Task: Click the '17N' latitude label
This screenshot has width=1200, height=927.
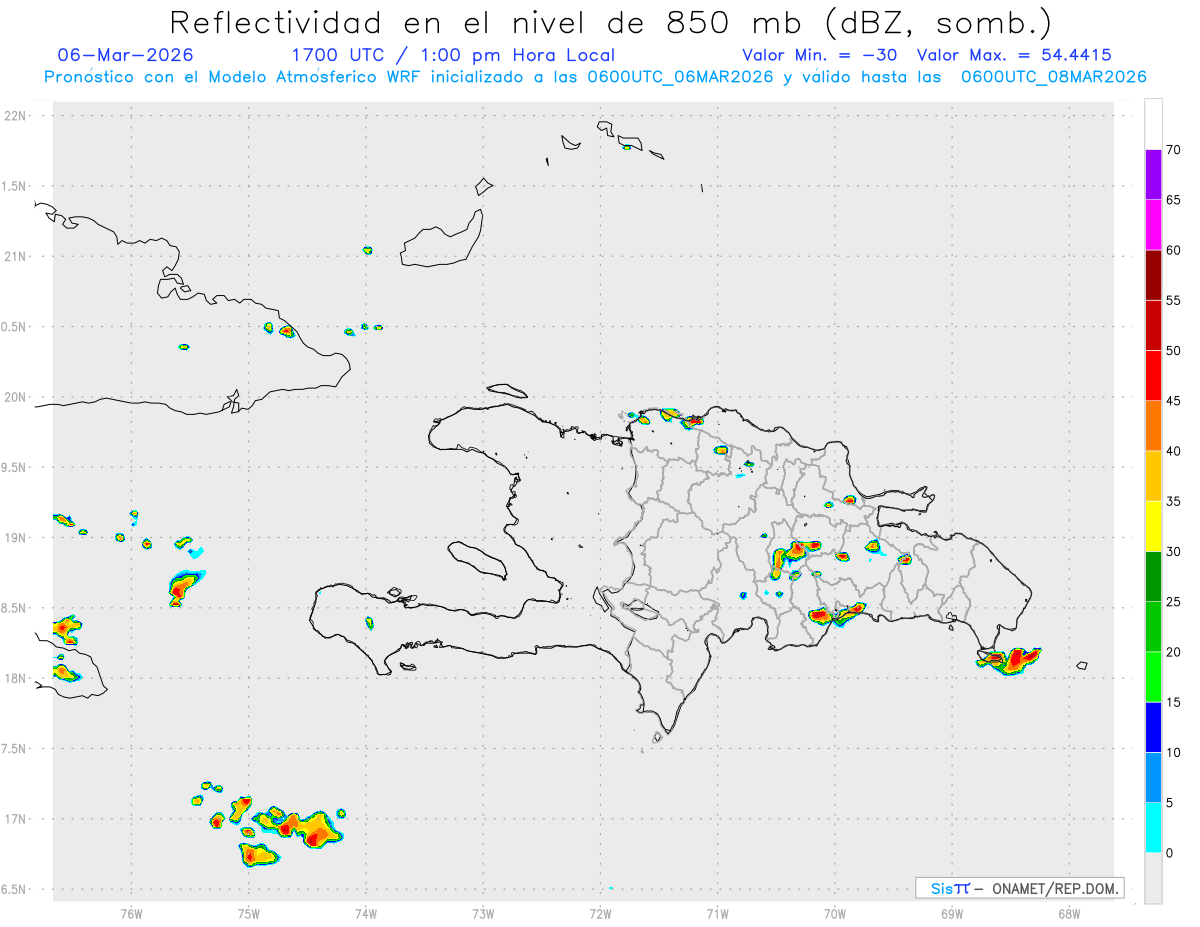Action: pyautogui.click(x=17, y=820)
